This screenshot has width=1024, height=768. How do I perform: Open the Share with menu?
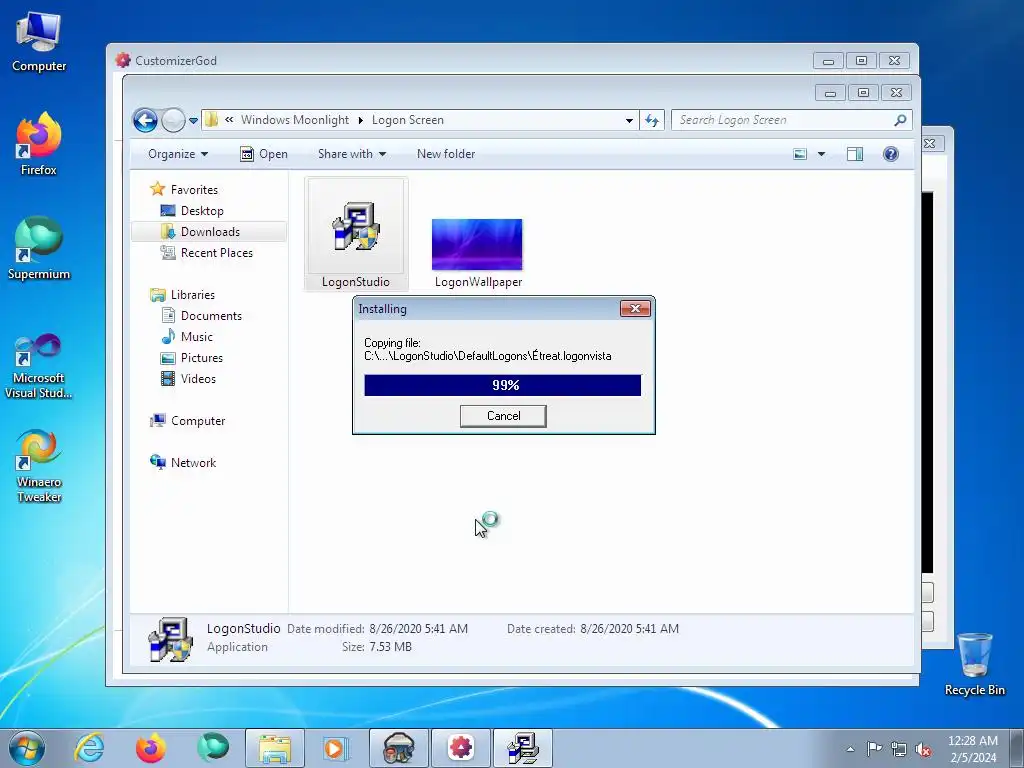point(351,154)
